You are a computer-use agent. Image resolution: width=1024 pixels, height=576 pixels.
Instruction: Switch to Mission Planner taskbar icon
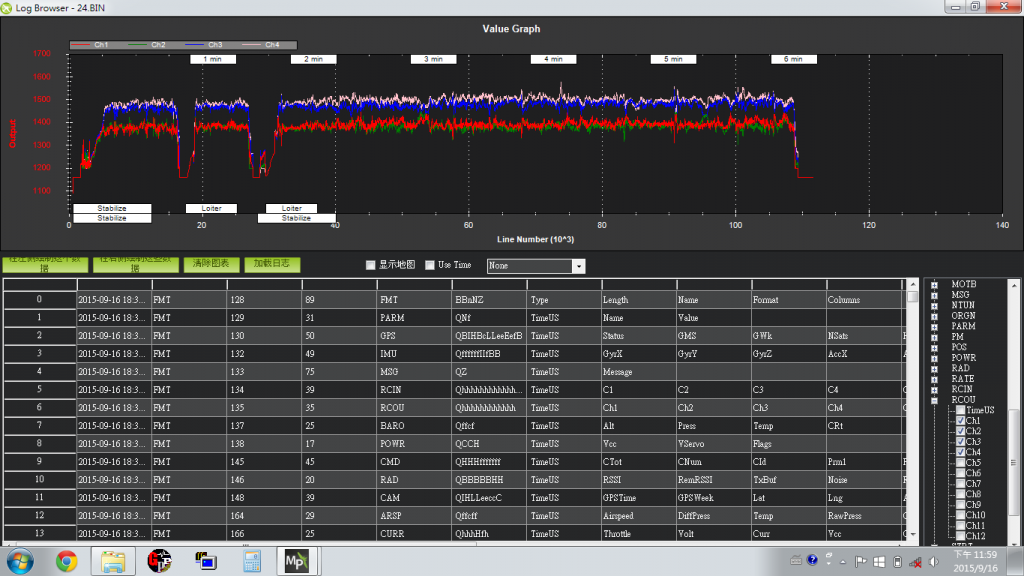click(296, 561)
